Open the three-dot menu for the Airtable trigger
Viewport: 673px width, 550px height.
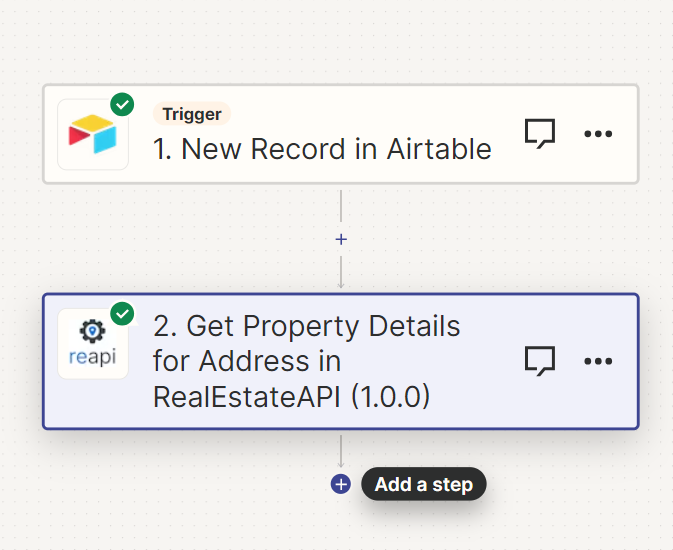598,134
